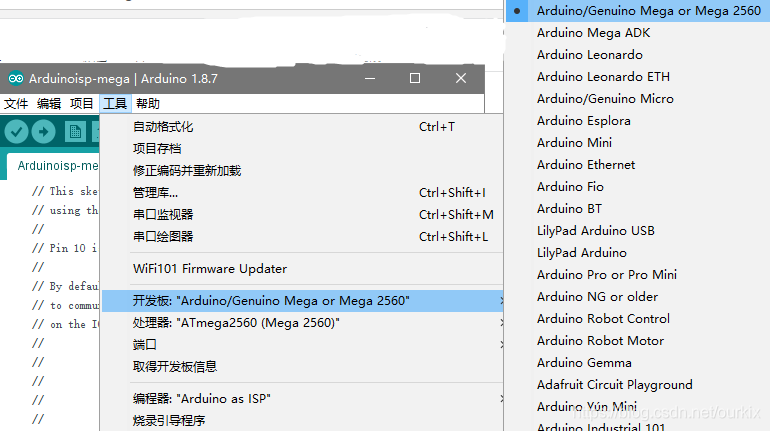Minimize the Arduino IDE window
The image size is (770, 431).
[x=370, y=79]
